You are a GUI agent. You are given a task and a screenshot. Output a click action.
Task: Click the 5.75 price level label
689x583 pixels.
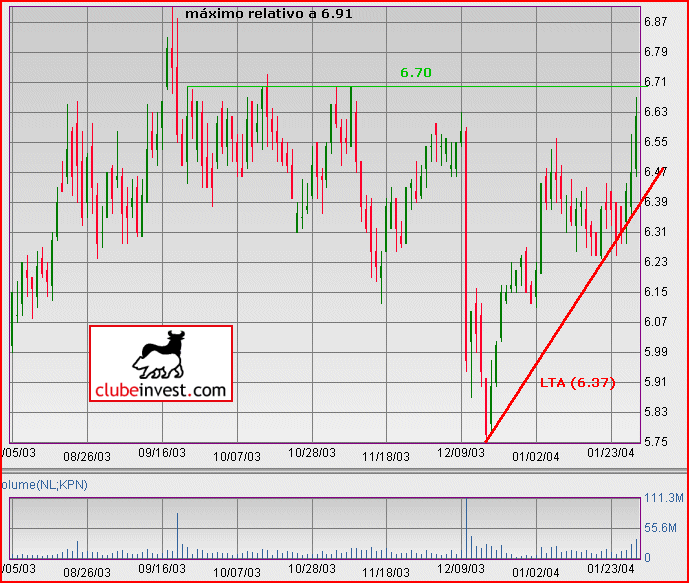click(656, 442)
